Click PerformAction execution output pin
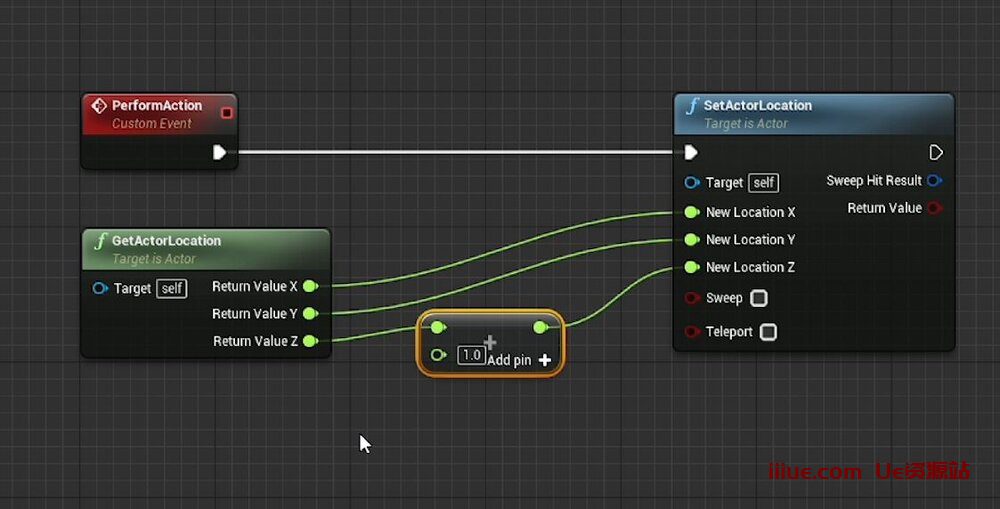The width and height of the screenshot is (1000, 509). tap(219, 152)
